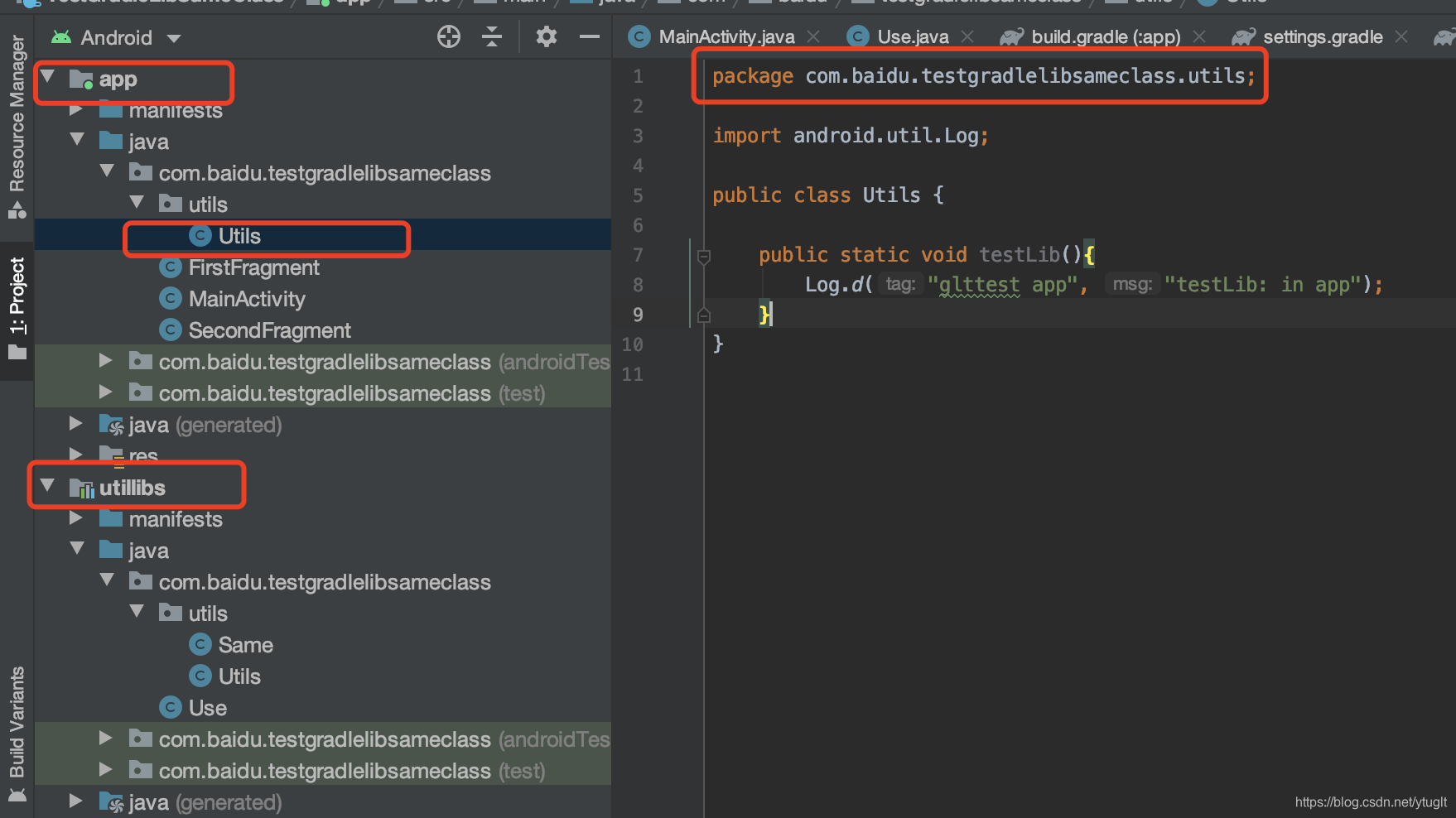Click class icon on MainActivity.java tab
Image resolution: width=1456 pixels, height=818 pixels.
point(639,36)
